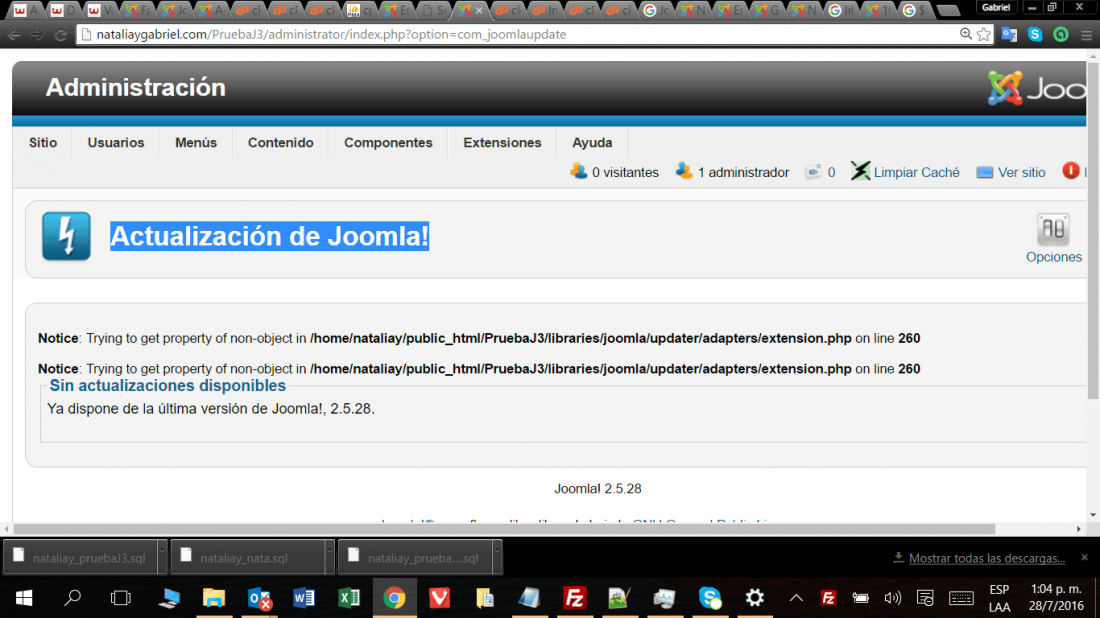Image resolution: width=1100 pixels, height=618 pixels.
Task: Open nataliay_pruebaJ3.sql download item
Action: click(x=81, y=558)
